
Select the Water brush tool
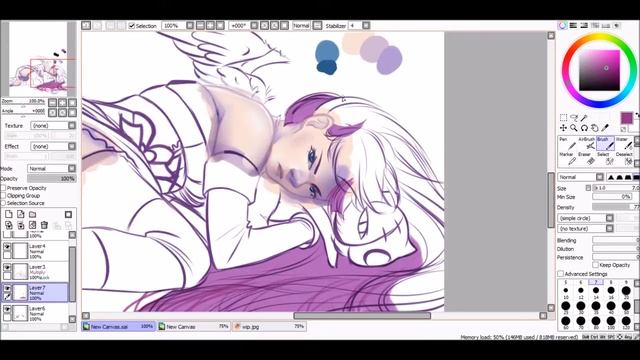point(624,144)
